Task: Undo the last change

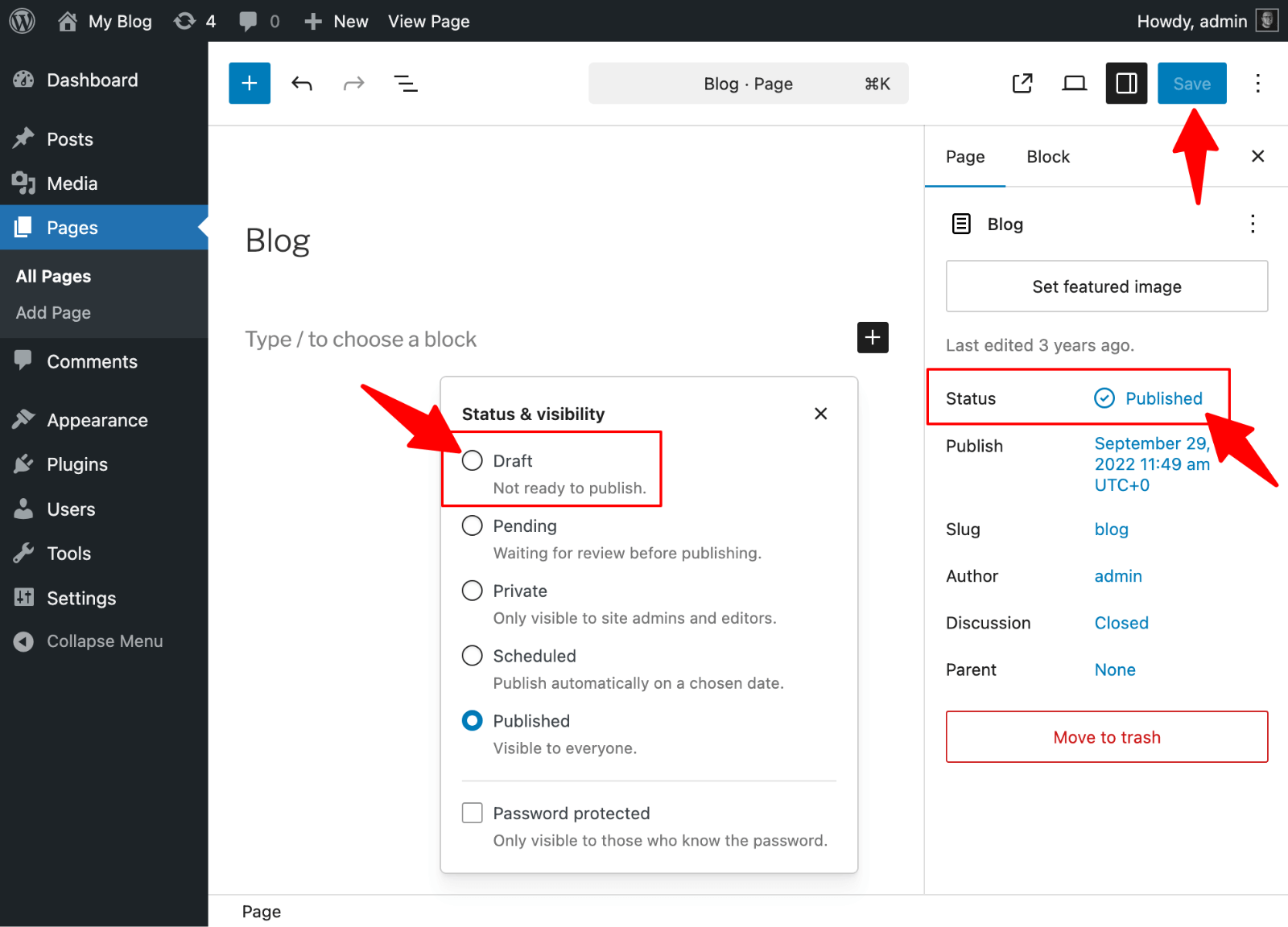Action: (x=302, y=84)
